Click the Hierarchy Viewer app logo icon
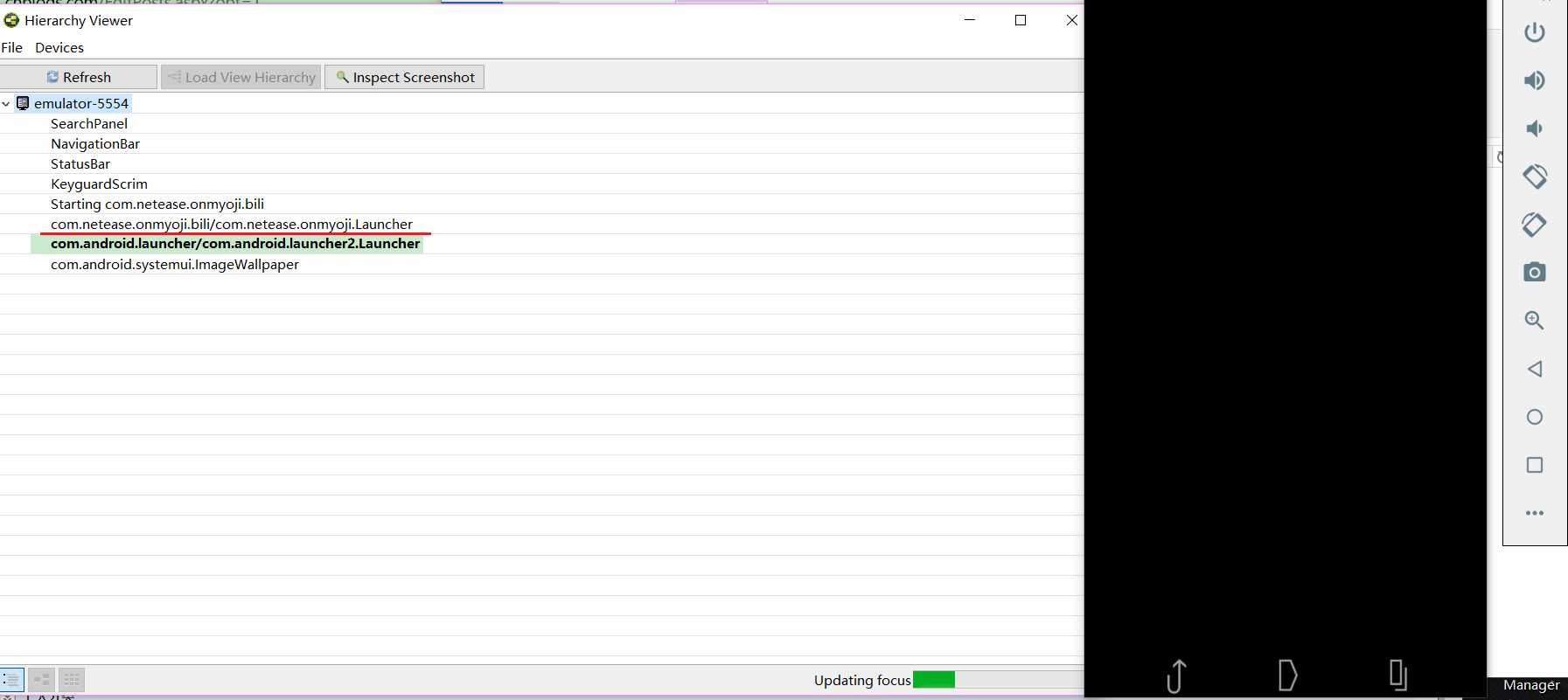 (11, 20)
